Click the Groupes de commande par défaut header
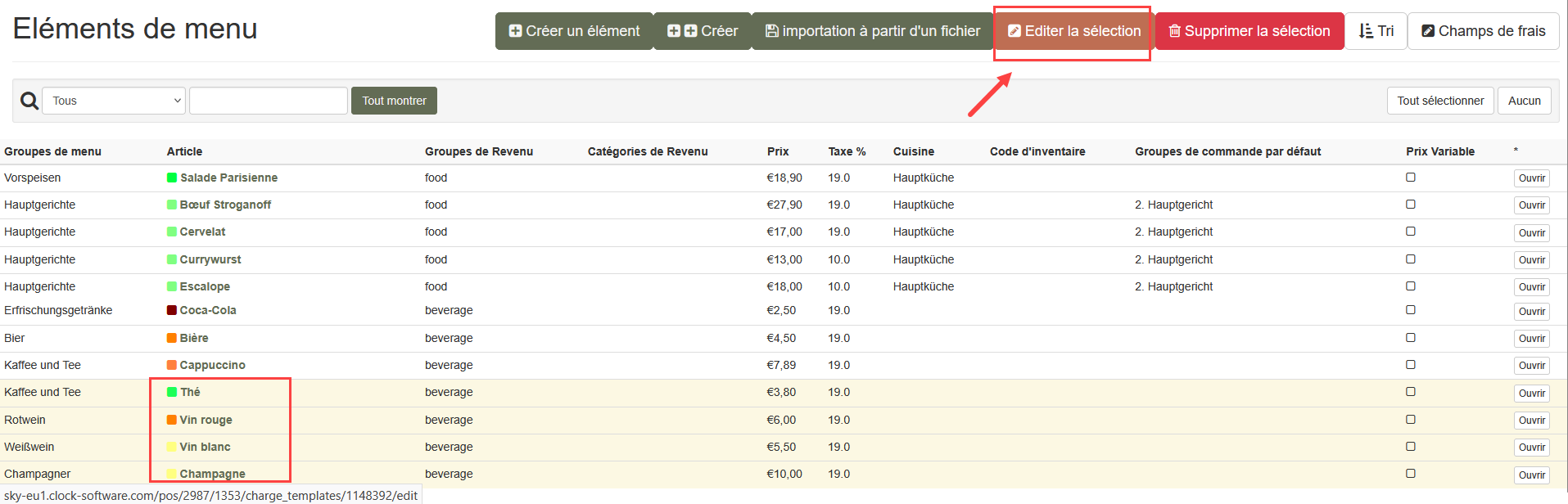The height and width of the screenshot is (504, 1568). click(1227, 151)
